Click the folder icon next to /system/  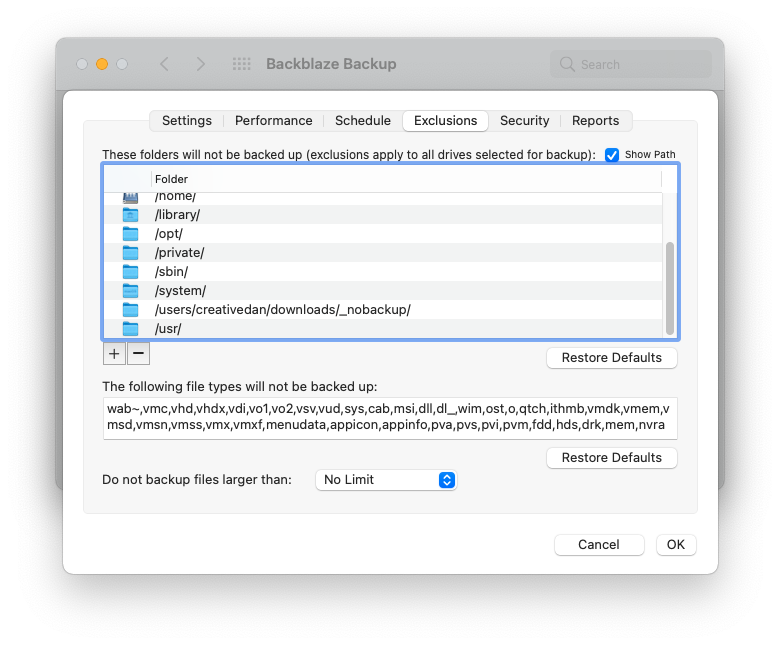point(130,290)
